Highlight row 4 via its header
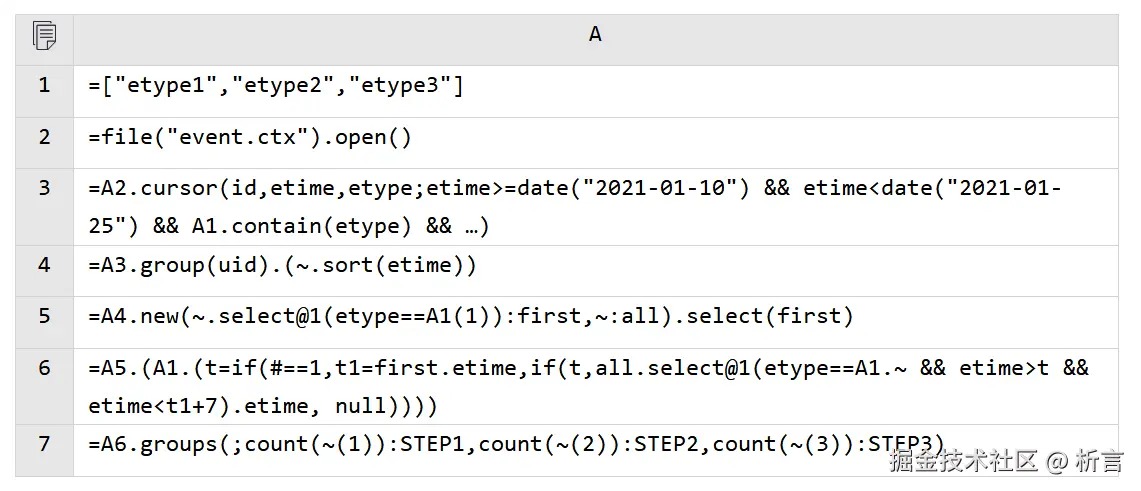Image resolution: width=1141 pixels, height=491 pixels. 44,265
